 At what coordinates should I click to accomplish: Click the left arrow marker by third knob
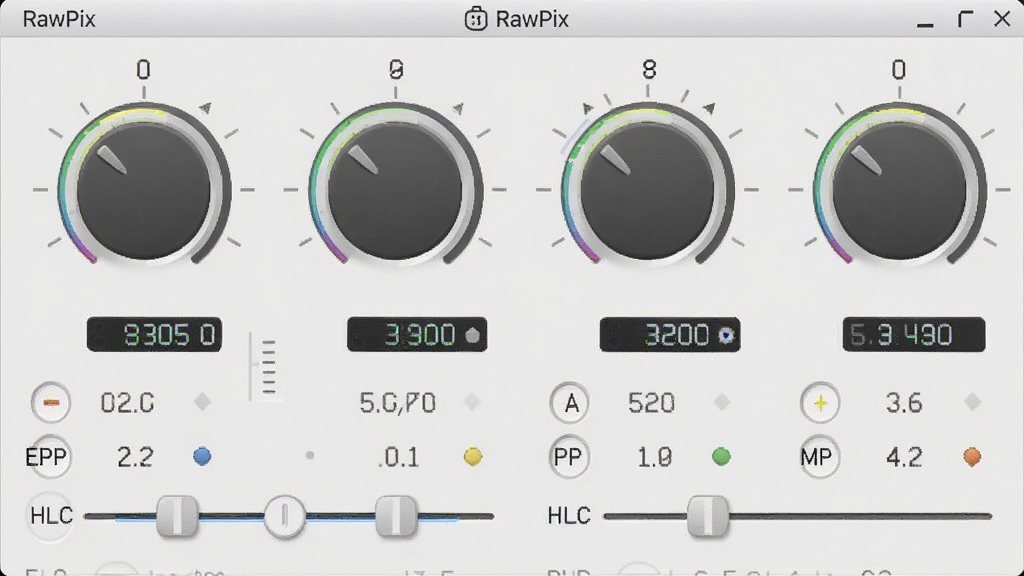(588, 108)
